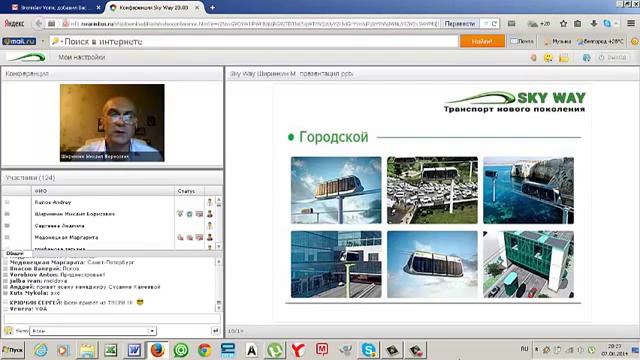This screenshot has width=640, height=360.
Task: Click the browser back arrow
Action: (x=38, y=24)
